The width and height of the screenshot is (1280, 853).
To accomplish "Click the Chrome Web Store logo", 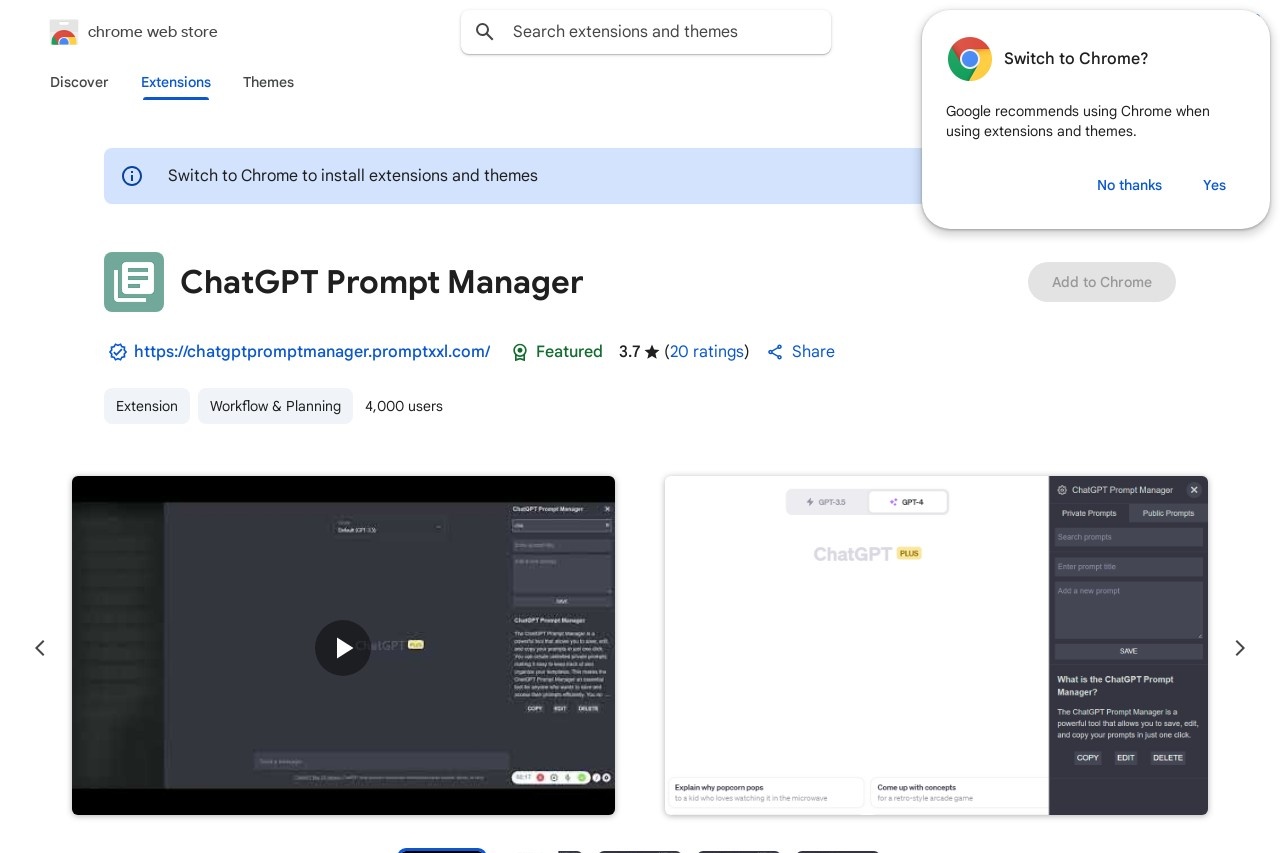I will [x=64, y=32].
